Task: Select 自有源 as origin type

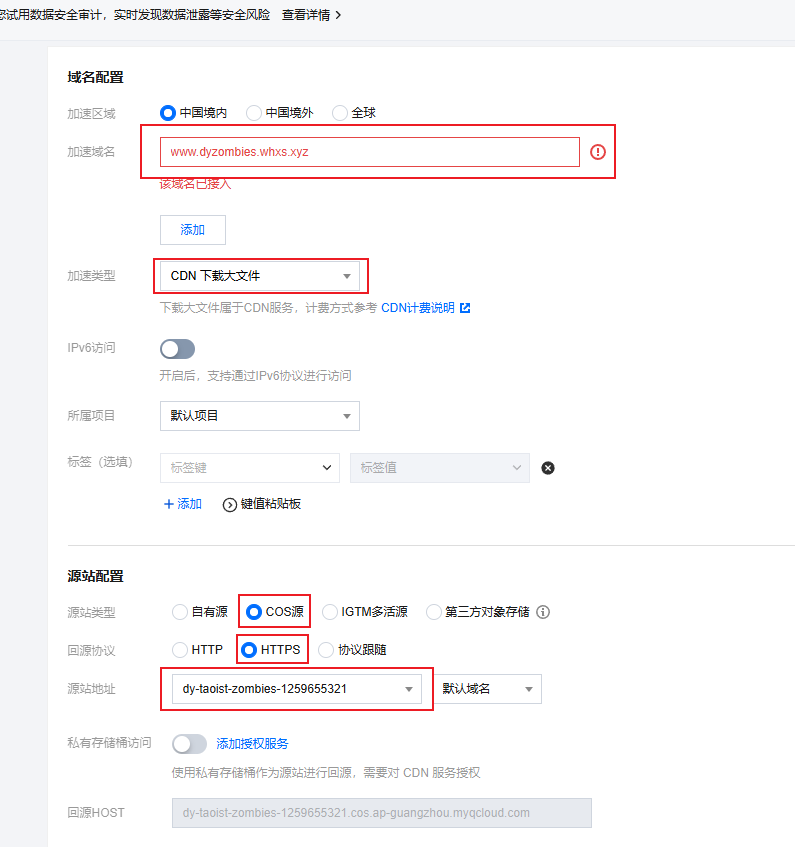Action: 180,612
